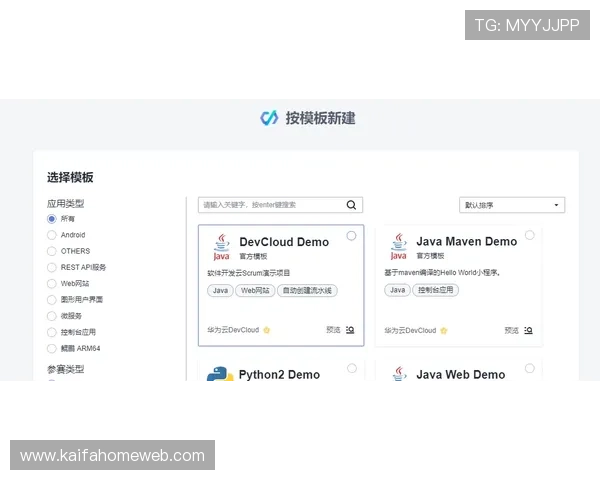Select the 图形用户界面 radio option
The height and width of the screenshot is (480, 600).
click(x=52, y=300)
